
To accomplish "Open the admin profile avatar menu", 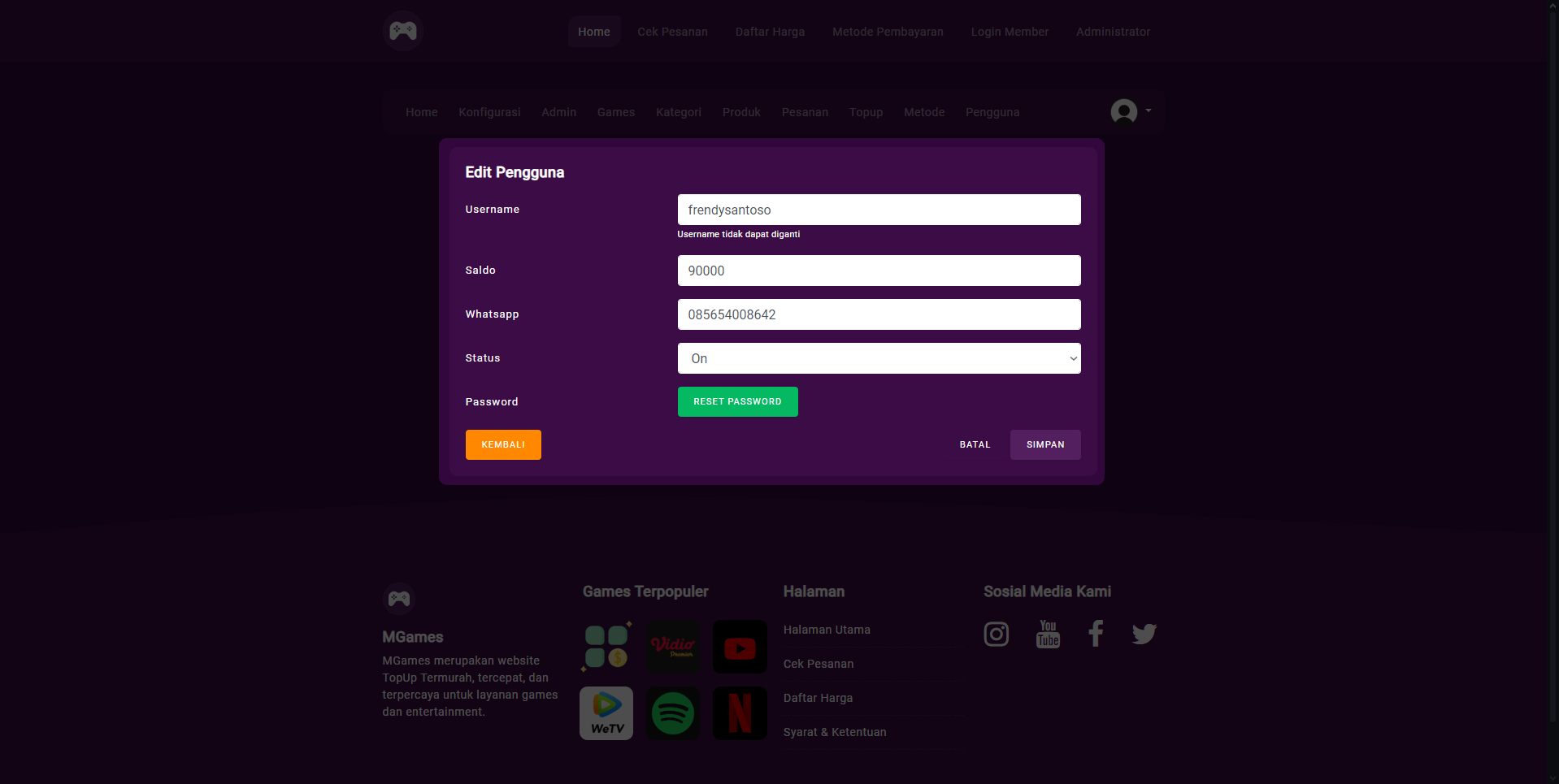I will (1123, 111).
